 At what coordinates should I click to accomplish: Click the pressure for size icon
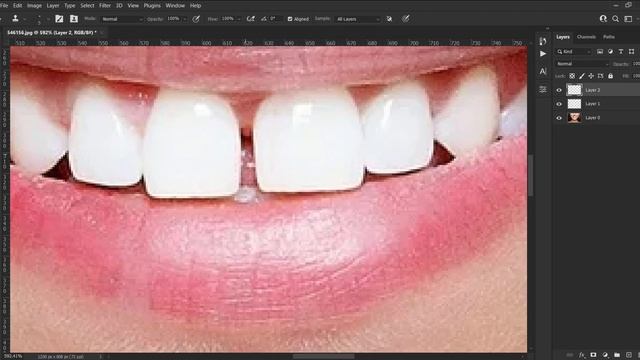pos(405,19)
